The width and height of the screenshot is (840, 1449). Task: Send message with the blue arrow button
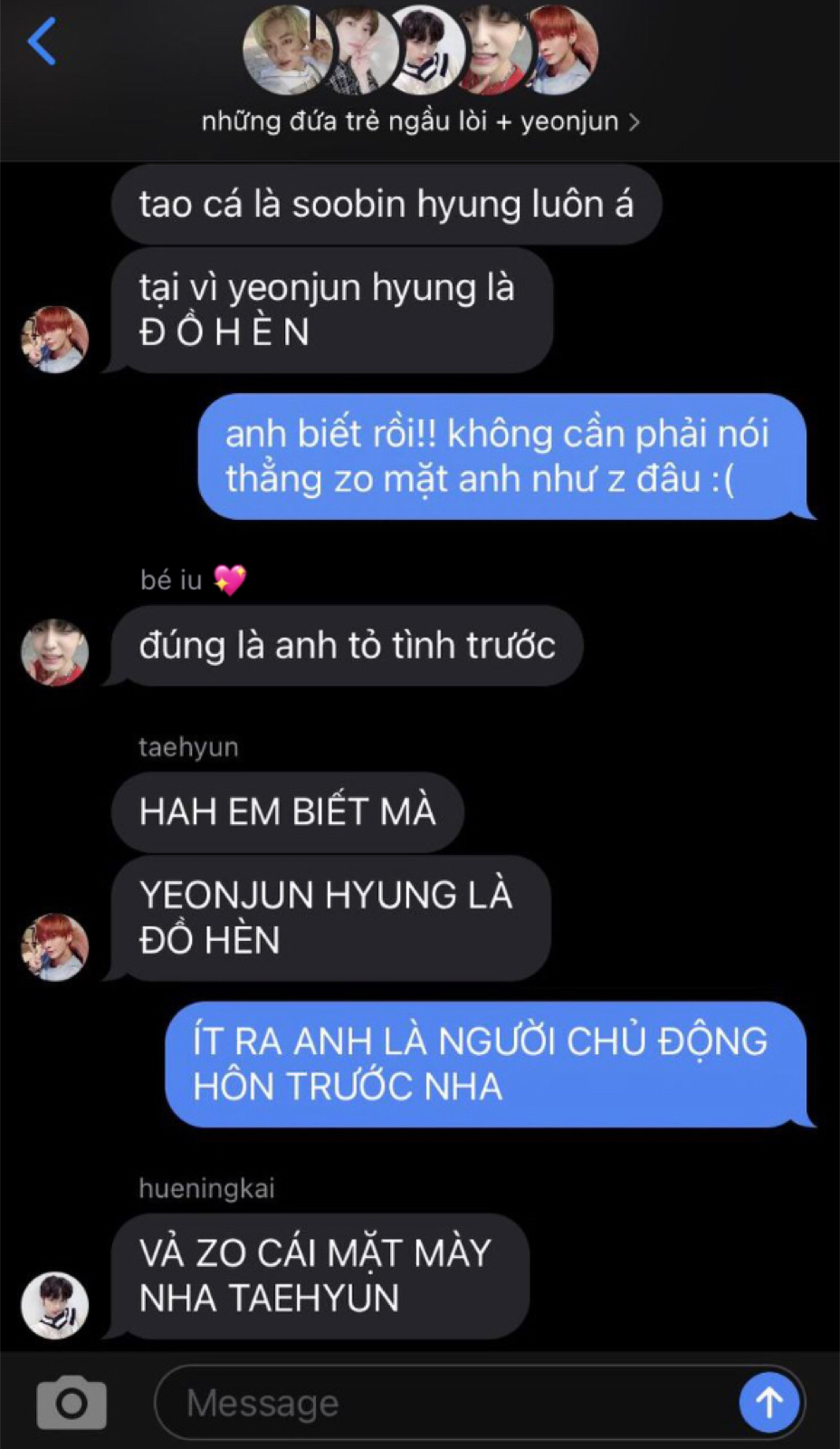(768, 1403)
